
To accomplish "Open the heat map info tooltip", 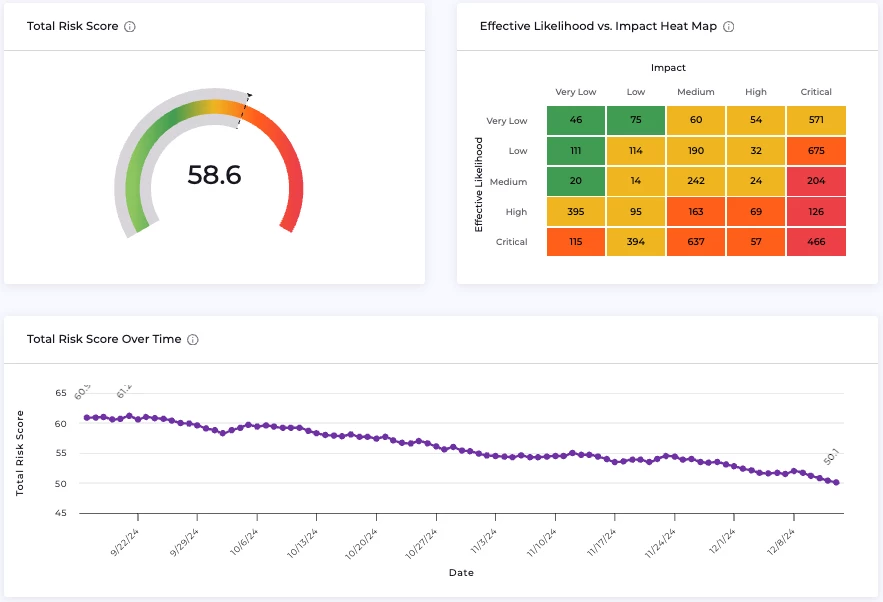I will coord(729,27).
